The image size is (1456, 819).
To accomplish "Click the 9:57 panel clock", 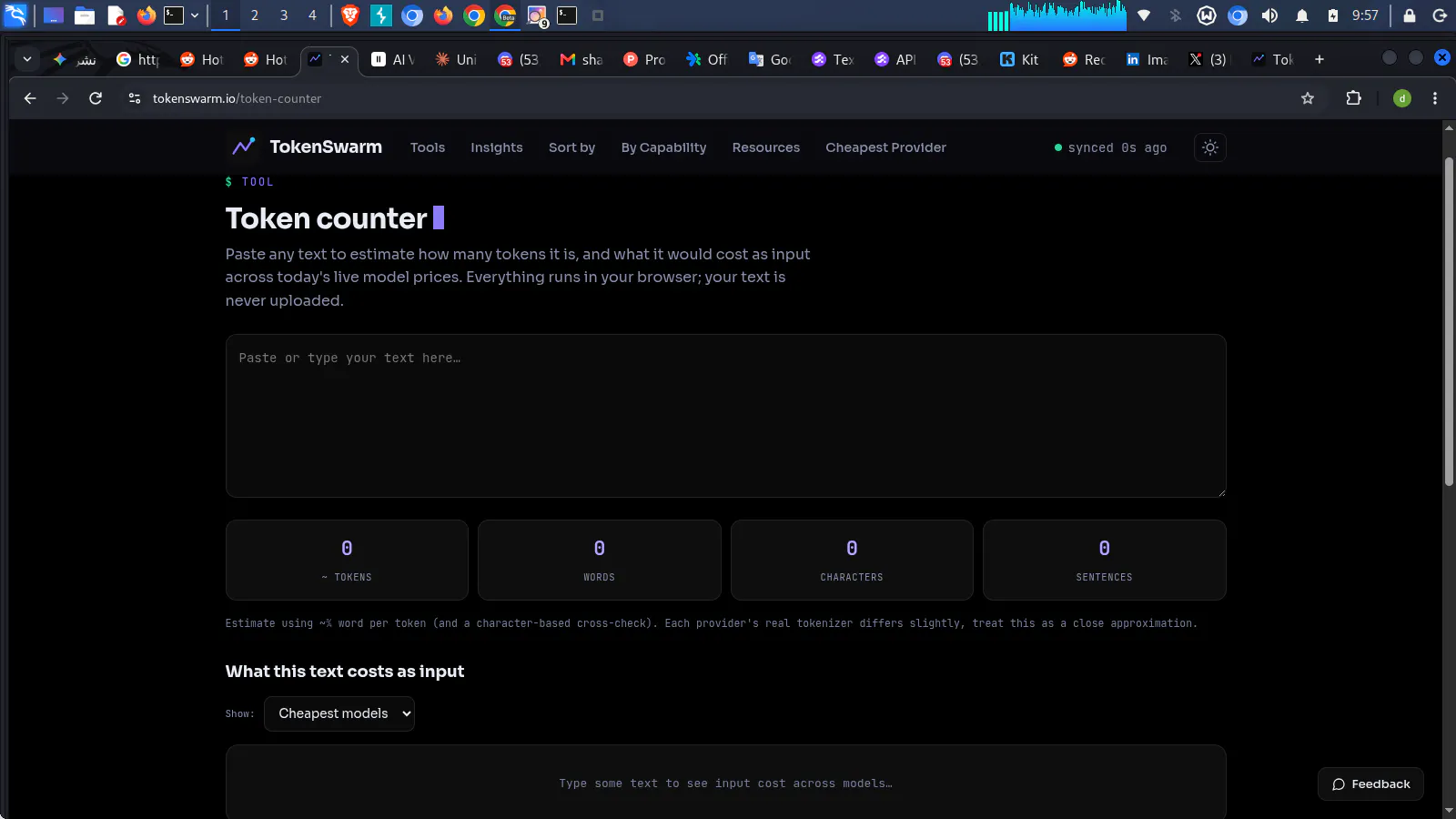I will pos(1365,15).
